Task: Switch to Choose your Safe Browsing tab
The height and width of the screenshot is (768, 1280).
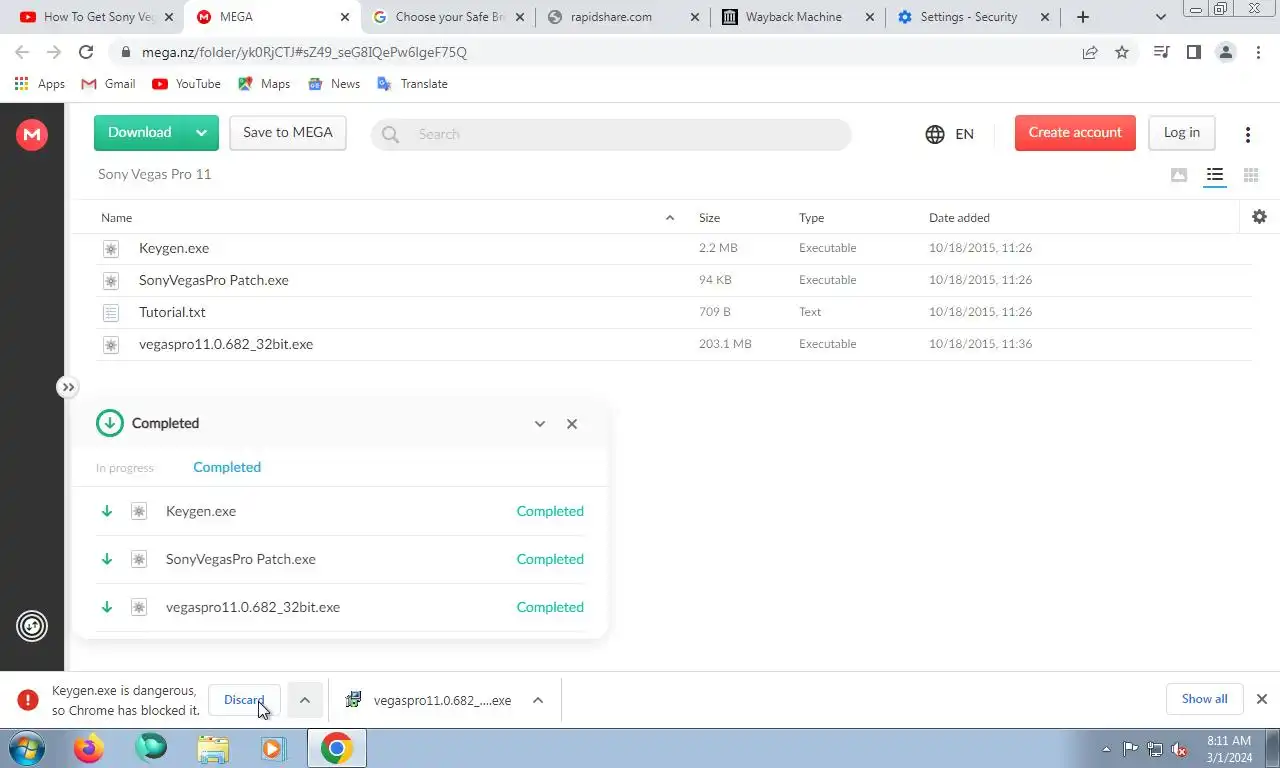Action: click(x=448, y=17)
